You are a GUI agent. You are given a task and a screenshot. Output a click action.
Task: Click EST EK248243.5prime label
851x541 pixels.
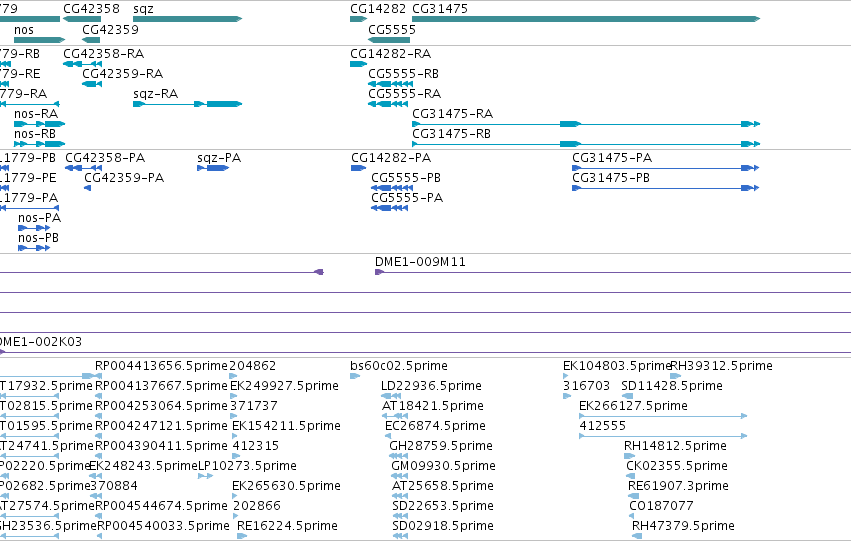[143, 466]
